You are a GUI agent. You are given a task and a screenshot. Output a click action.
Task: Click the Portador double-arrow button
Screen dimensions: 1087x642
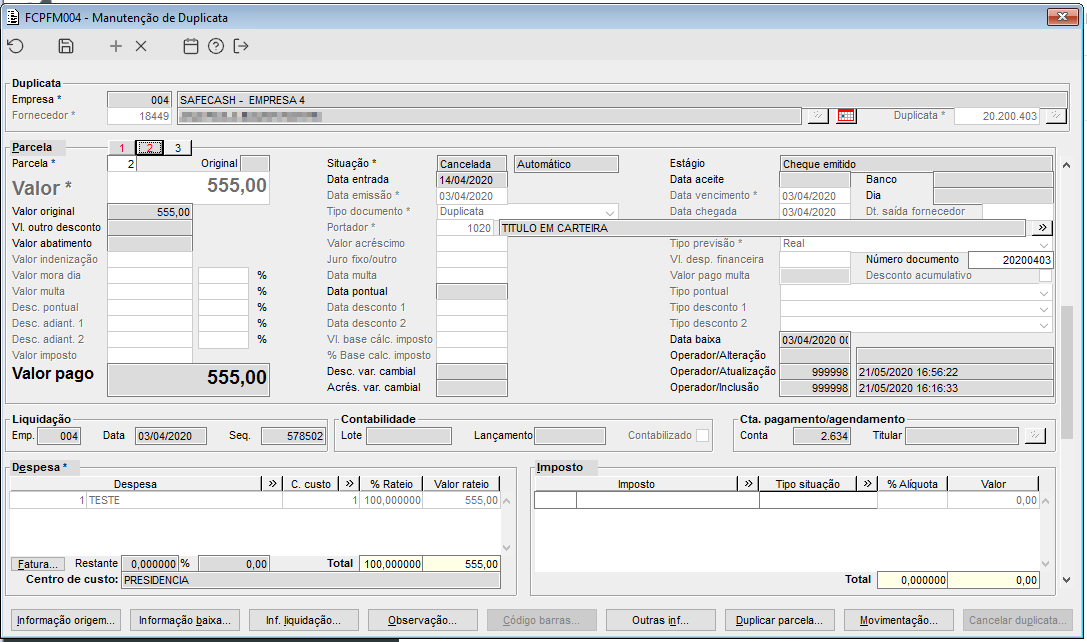click(x=1042, y=227)
